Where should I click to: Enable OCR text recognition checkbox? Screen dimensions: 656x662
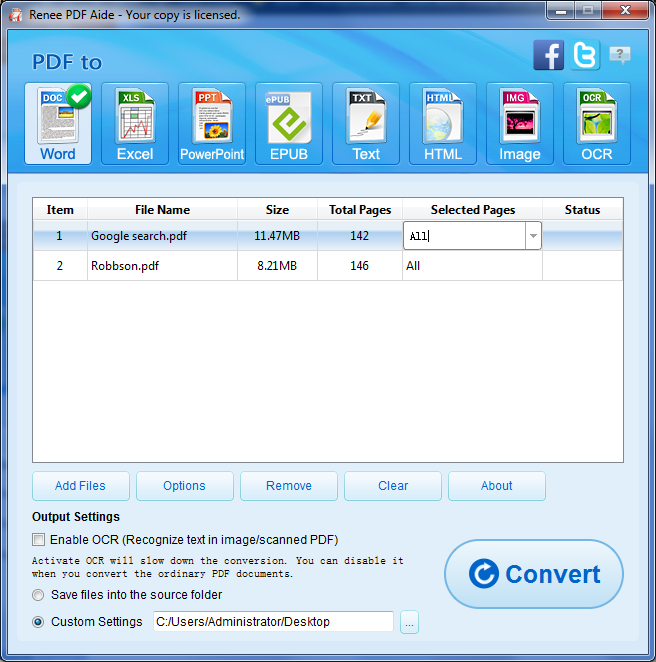(x=39, y=540)
